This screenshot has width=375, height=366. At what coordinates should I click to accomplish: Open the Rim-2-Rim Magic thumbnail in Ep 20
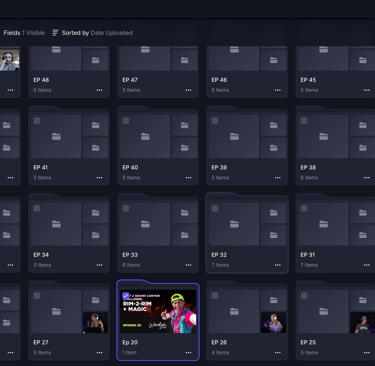tap(158, 311)
